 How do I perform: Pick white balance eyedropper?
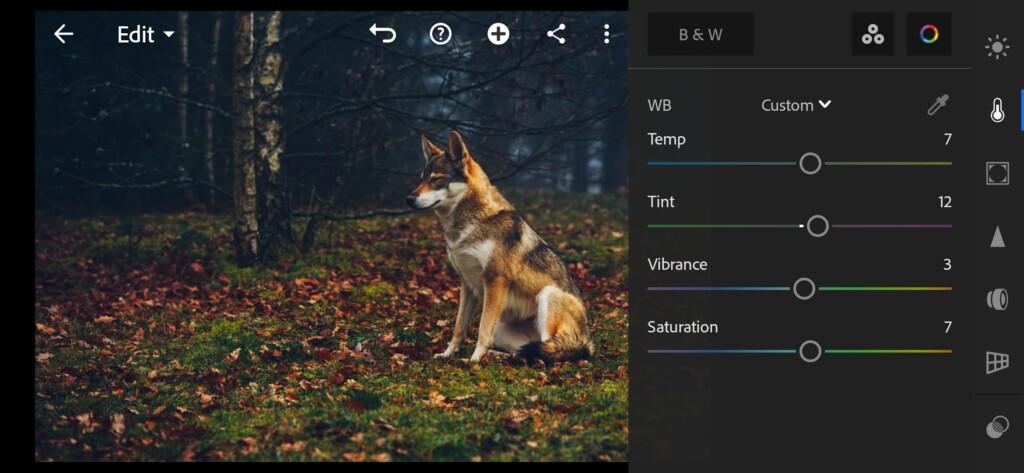click(x=938, y=105)
